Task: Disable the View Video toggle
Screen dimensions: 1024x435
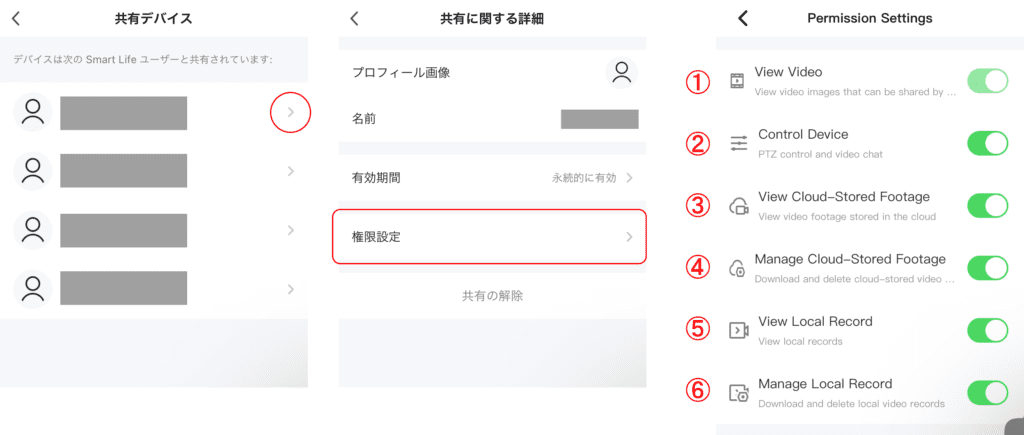Action: 987,81
